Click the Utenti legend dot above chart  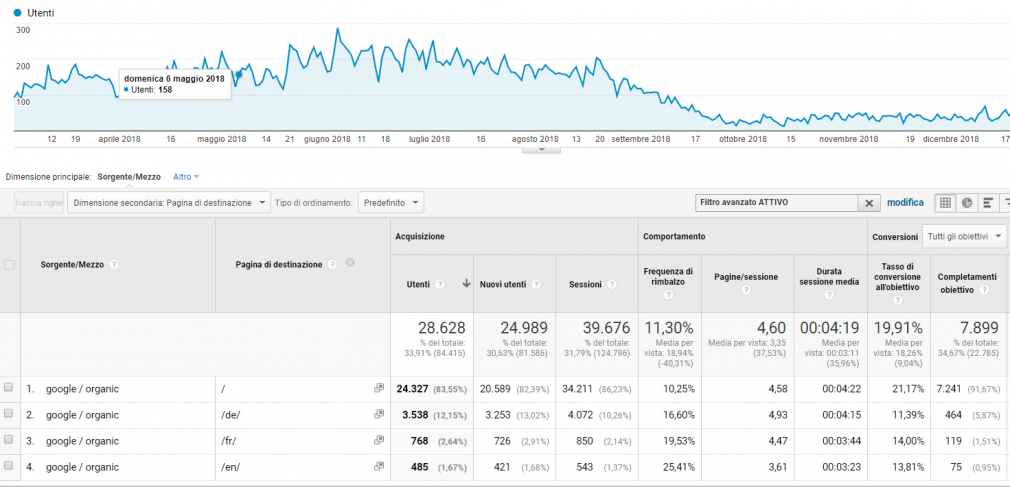17,12
